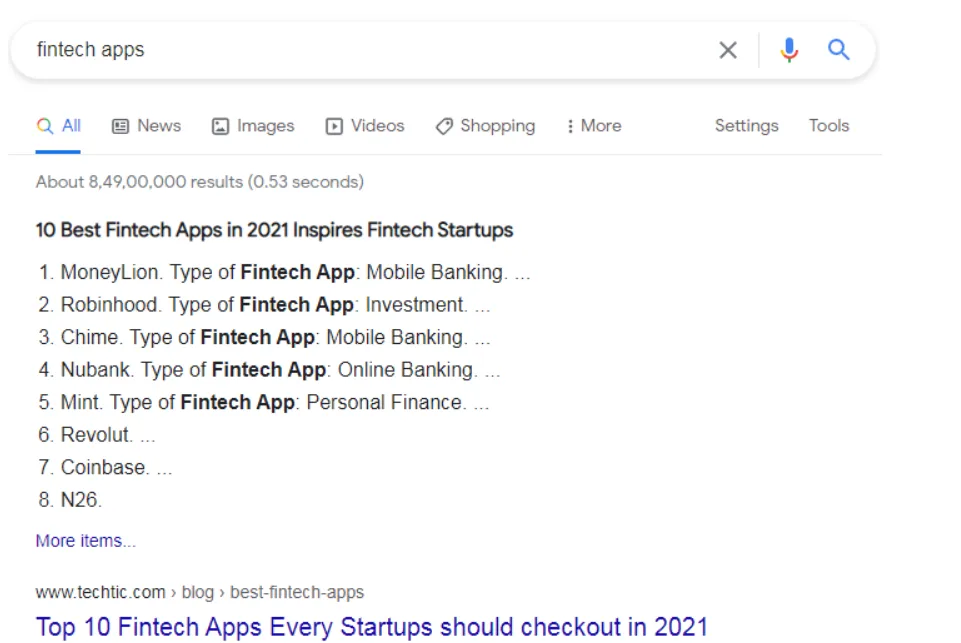Open Top 10 Fintech Apps result link
961x643 pixels.
coord(371,627)
